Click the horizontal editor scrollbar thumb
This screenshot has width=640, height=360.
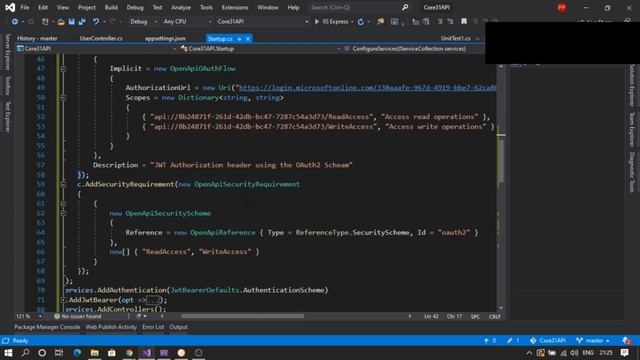click(x=242, y=316)
